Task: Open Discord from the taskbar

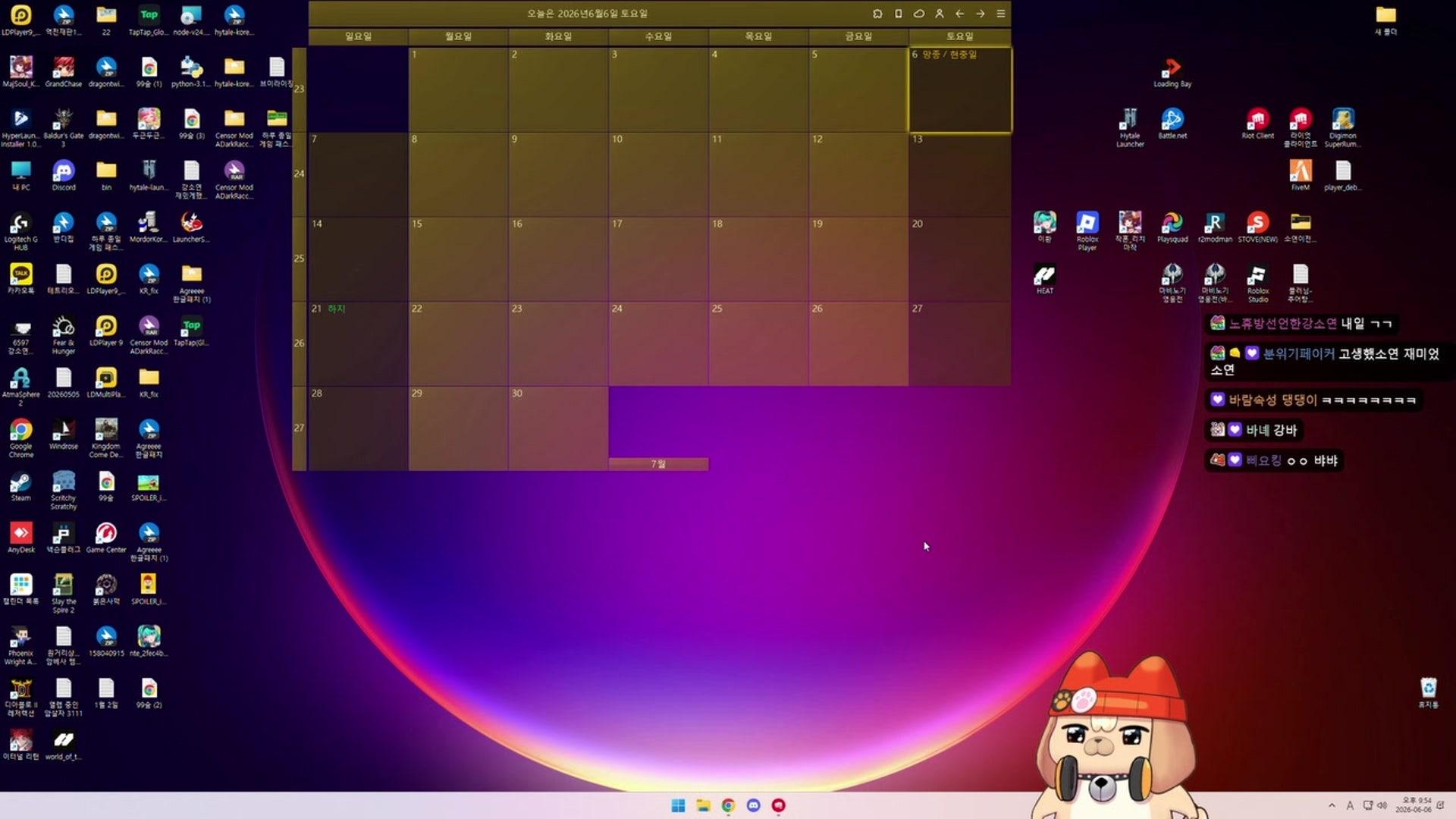Action: 753,805
